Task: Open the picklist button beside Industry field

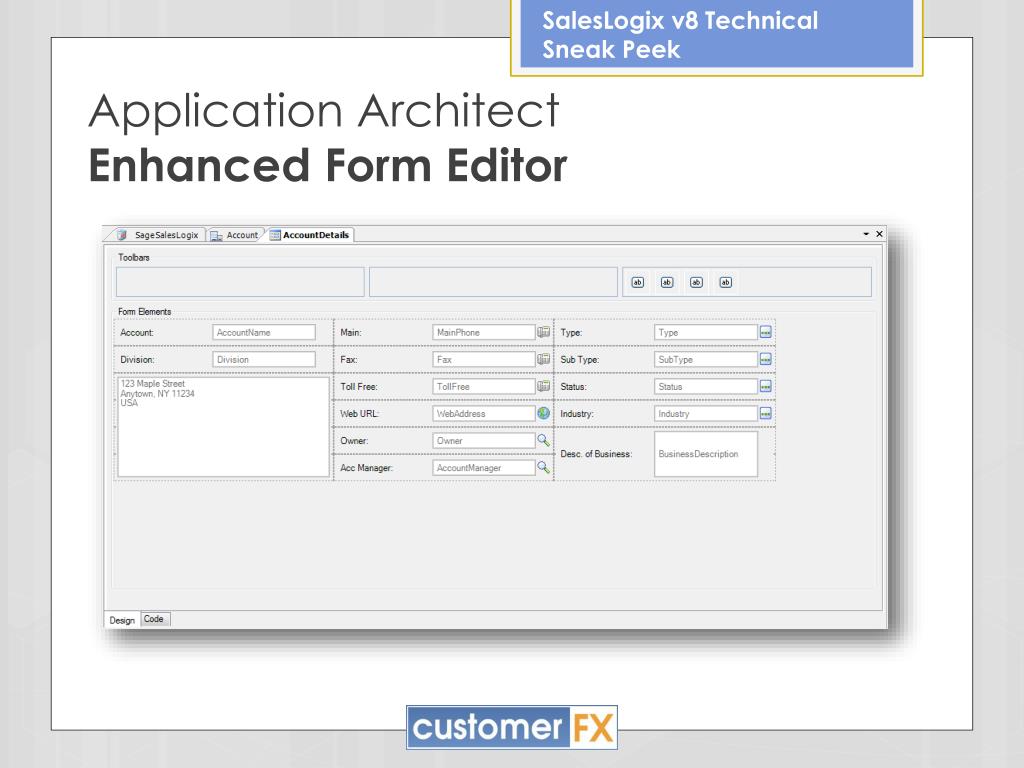Action: coord(766,413)
